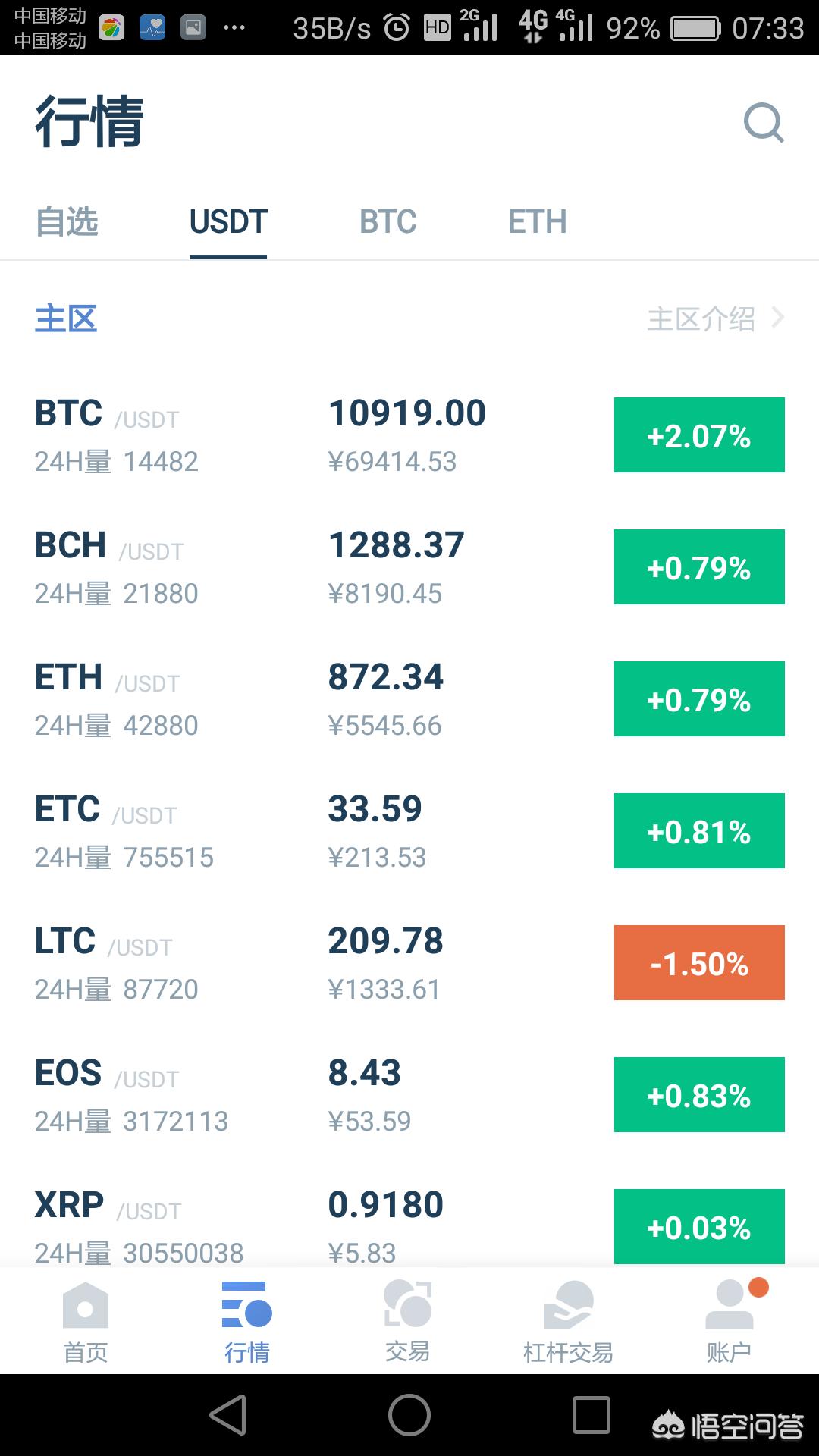Select the USDT market tab

point(228,222)
